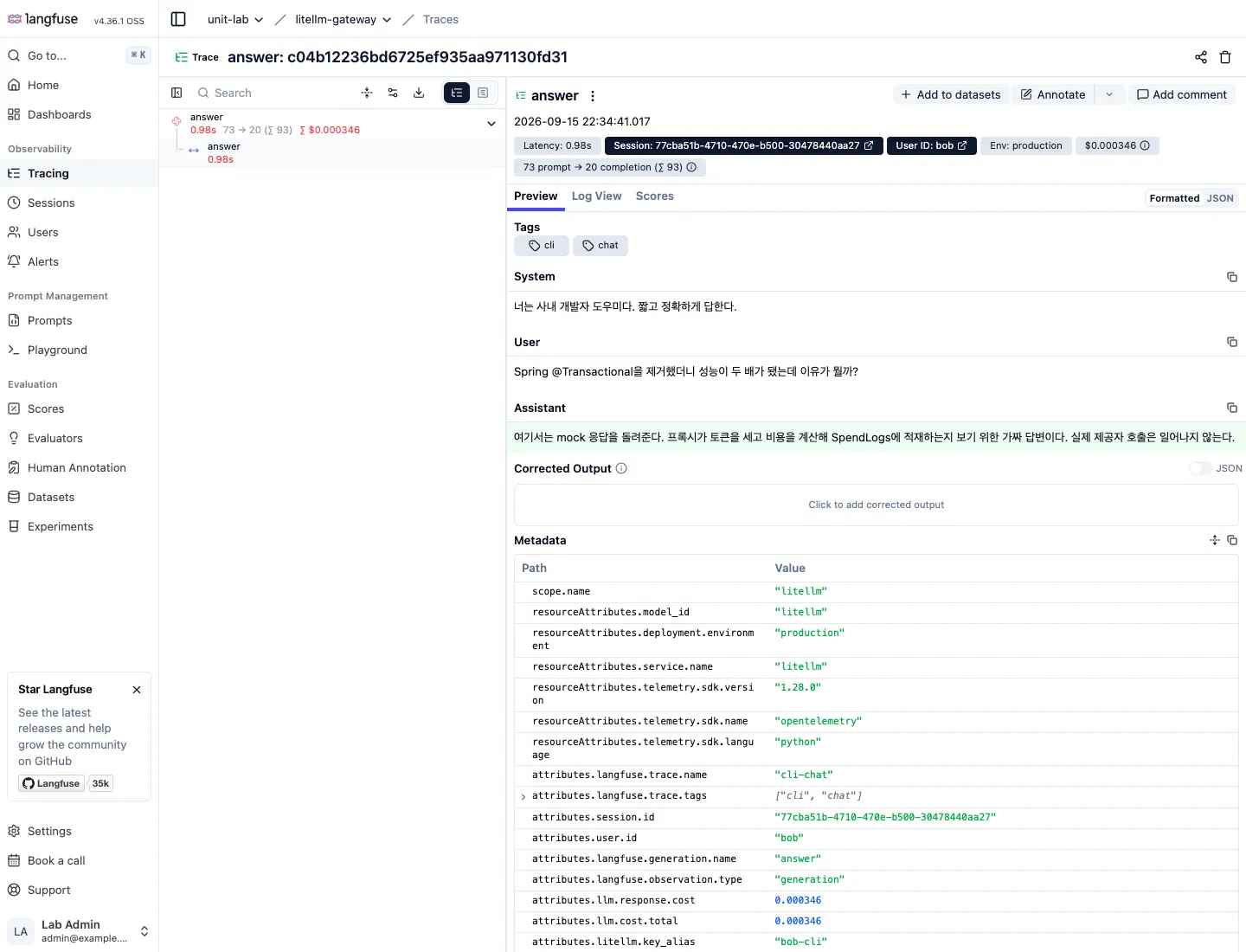Switch to the Log View tab
This screenshot has width=1246, height=952.
(x=596, y=196)
